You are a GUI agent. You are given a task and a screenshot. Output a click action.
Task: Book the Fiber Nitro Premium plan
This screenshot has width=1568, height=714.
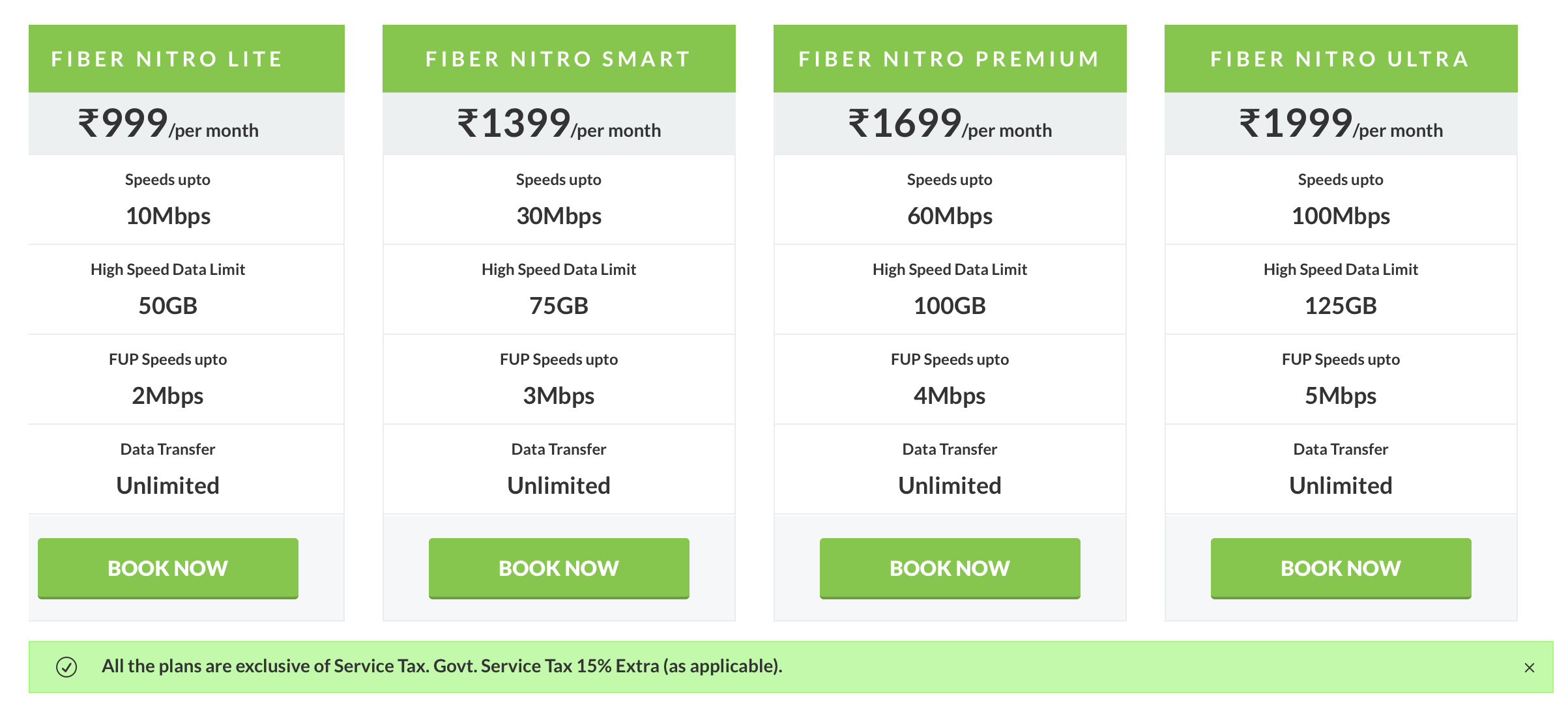coord(950,568)
